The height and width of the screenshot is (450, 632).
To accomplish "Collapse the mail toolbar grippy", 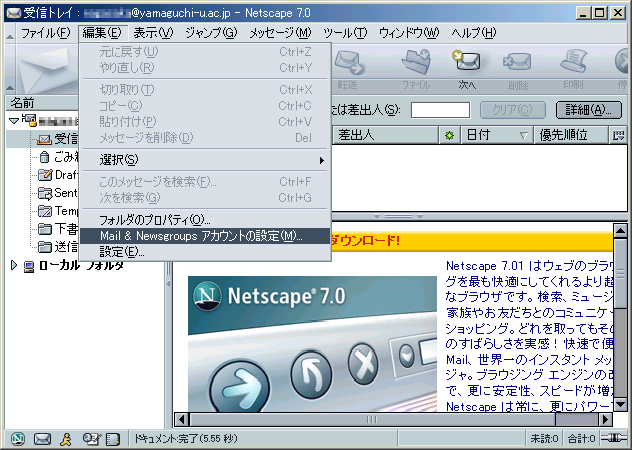I will pyautogui.click(x=10, y=69).
